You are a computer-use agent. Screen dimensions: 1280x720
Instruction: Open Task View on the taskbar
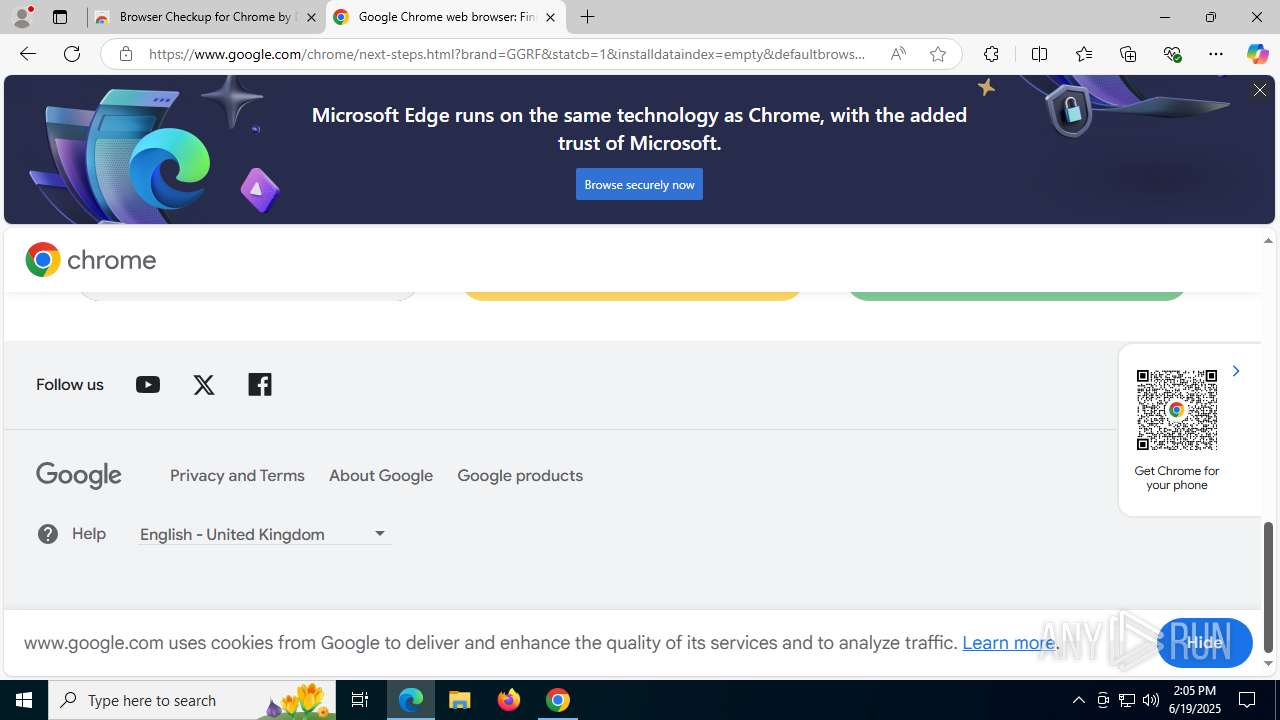pos(360,700)
